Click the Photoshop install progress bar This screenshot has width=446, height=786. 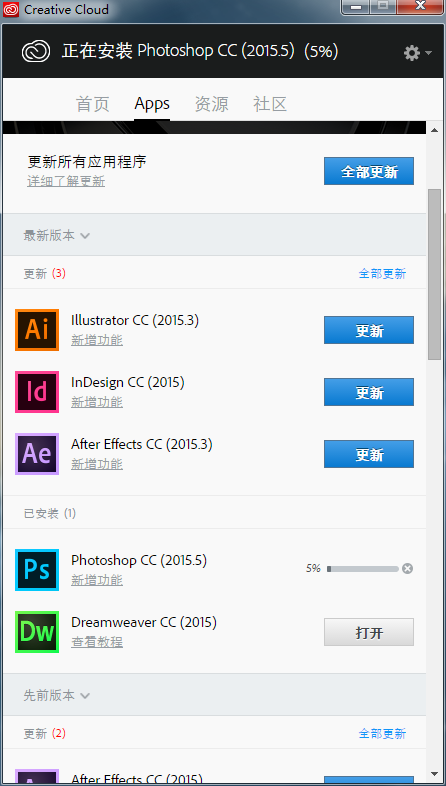pyautogui.click(x=362, y=568)
